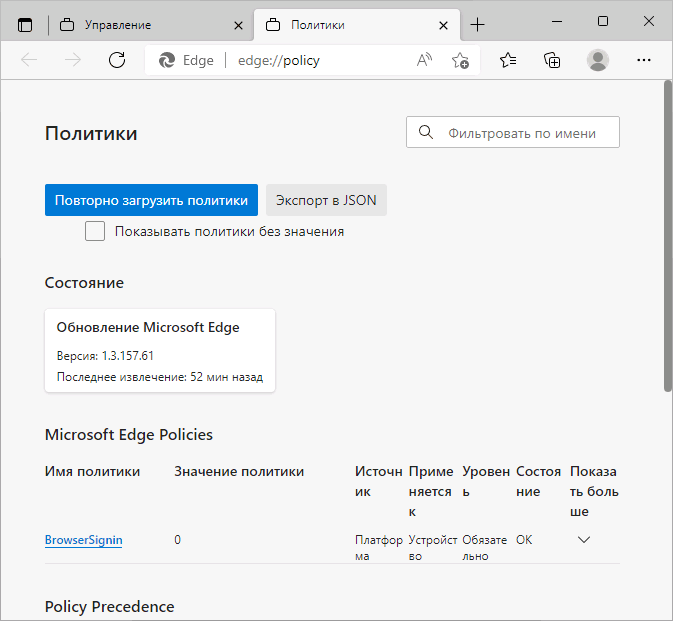Open the BrowserSignin policy link
The image size is (673, 621).
84,540
